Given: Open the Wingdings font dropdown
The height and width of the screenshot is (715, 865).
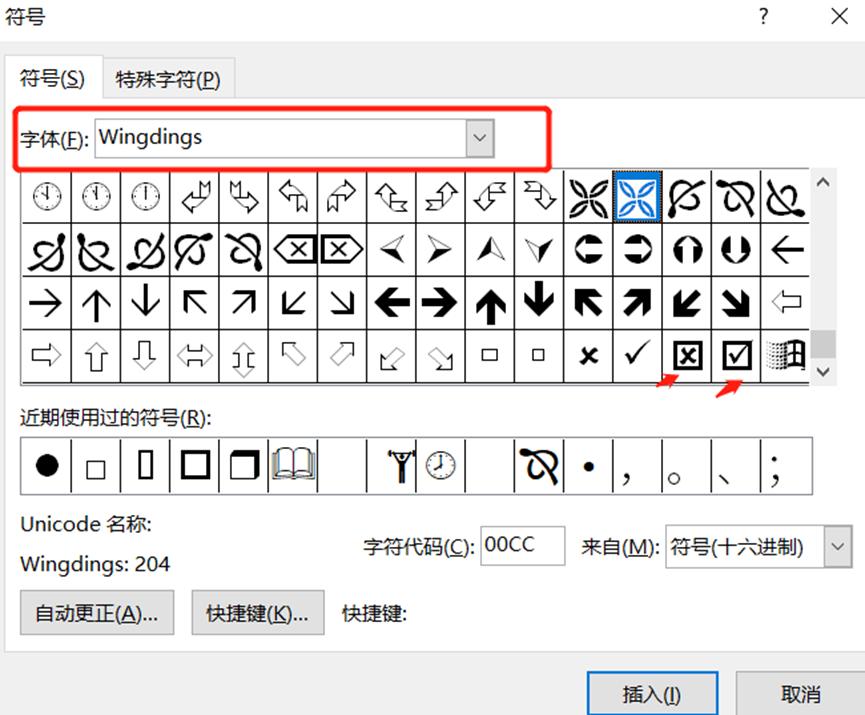Looking at the screenshot, I should coord(479,138).
